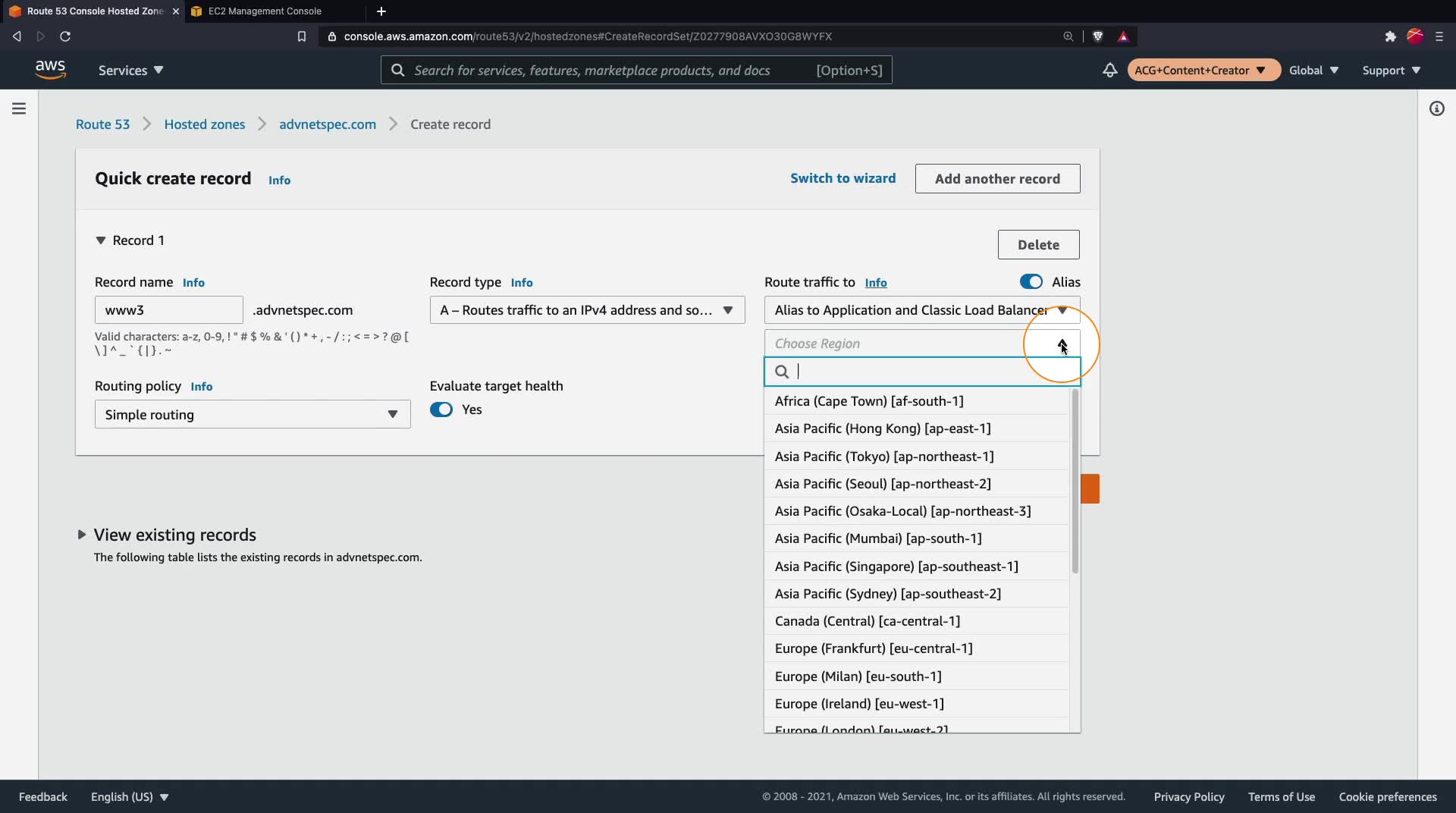Toggle Evaluate target health switch

[441, 410]
